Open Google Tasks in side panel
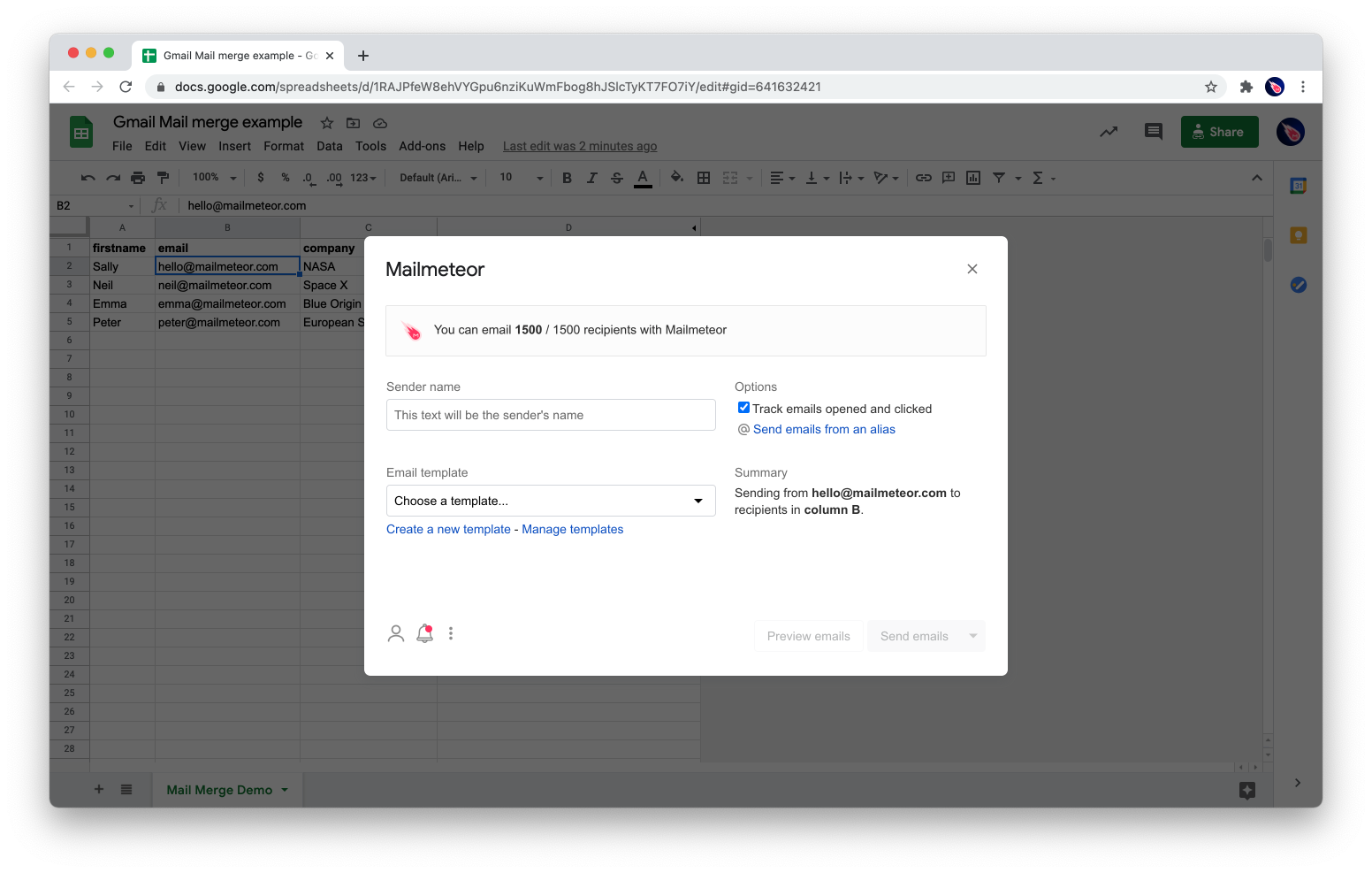The image size is (1372, 873). 1299,285
